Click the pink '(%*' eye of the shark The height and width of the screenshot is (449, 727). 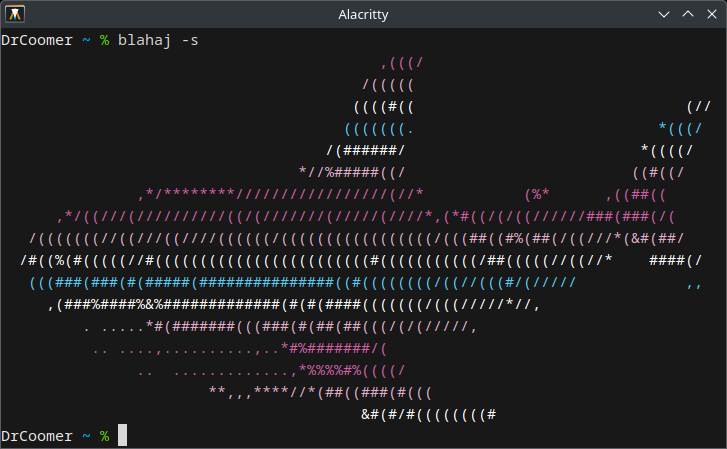click(537, 194)
